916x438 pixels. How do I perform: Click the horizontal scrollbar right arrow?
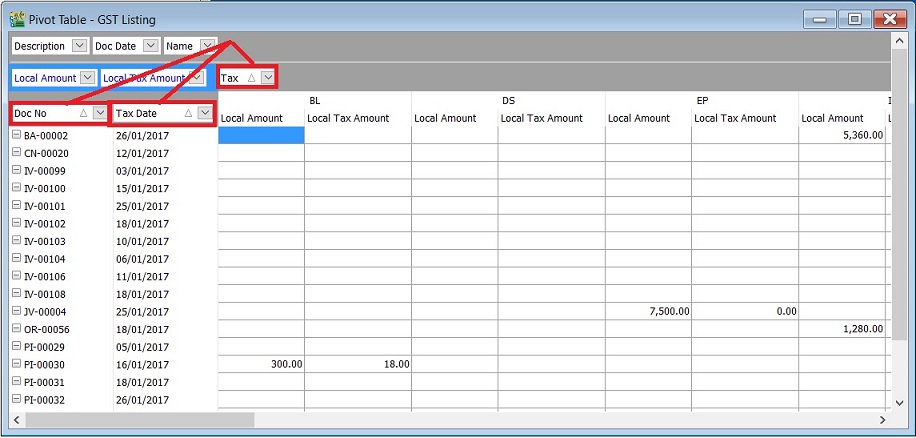click(882, 420)
